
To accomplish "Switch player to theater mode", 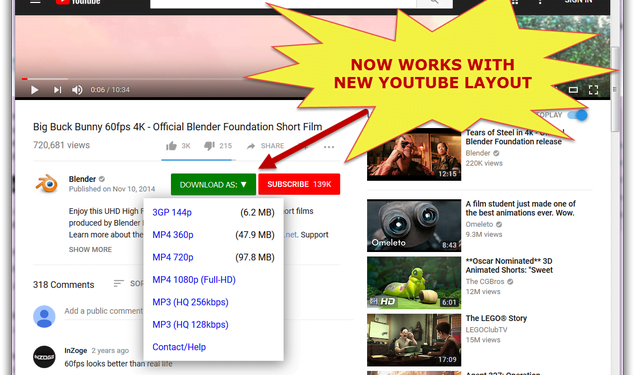I will pyautogui.click(x=573, y=89).
